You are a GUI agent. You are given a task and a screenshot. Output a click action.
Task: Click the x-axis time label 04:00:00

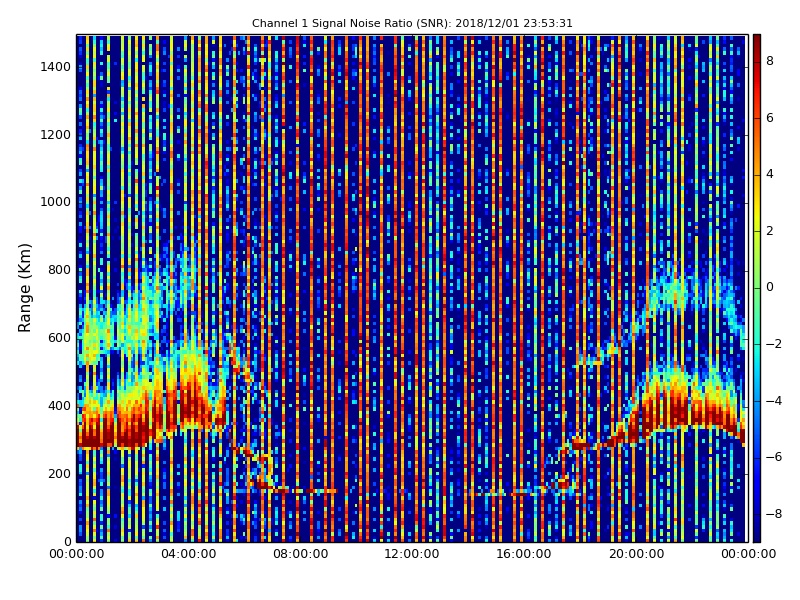coord(189,554)
